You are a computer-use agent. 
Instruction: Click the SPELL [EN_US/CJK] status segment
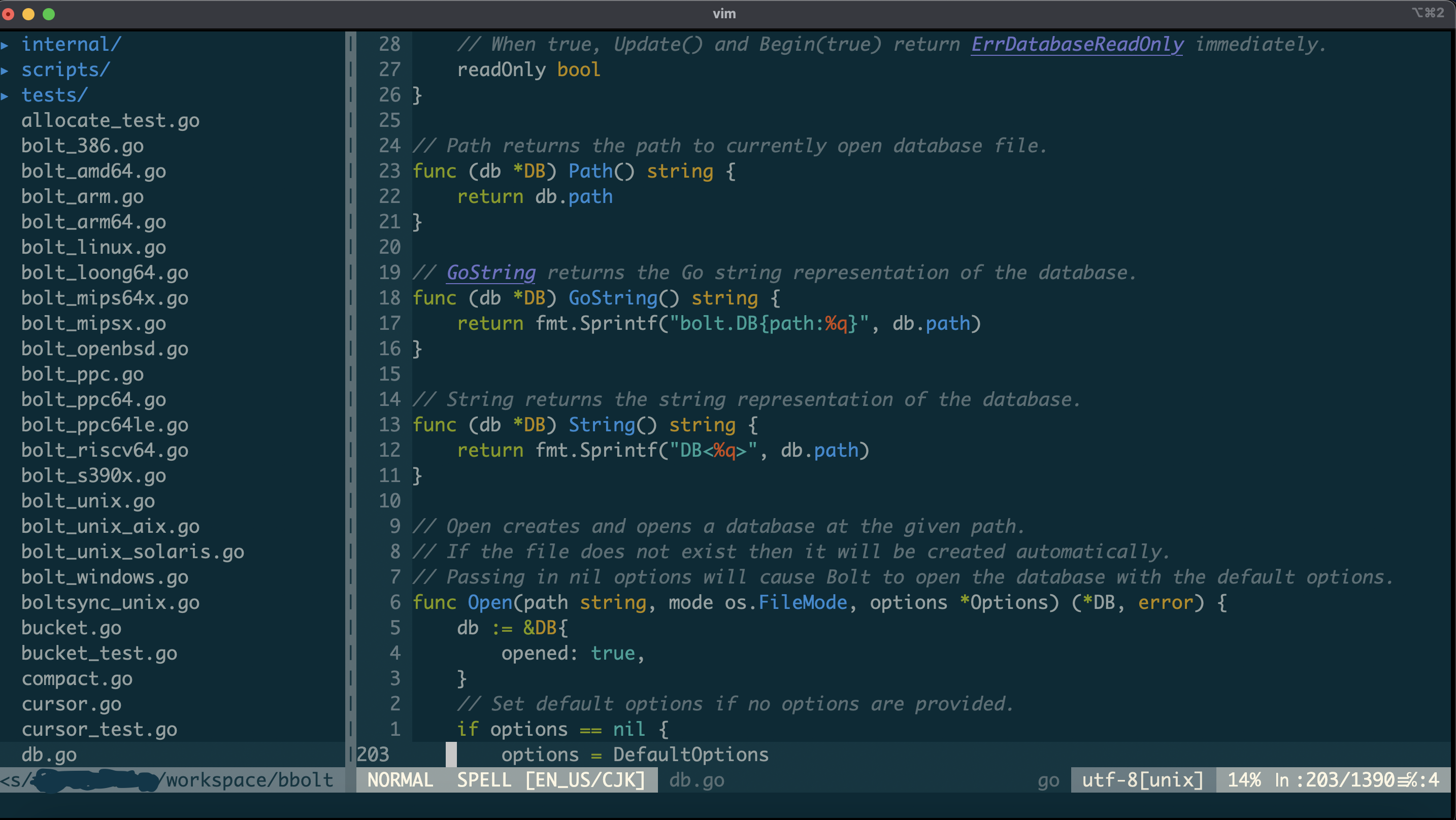551,780
